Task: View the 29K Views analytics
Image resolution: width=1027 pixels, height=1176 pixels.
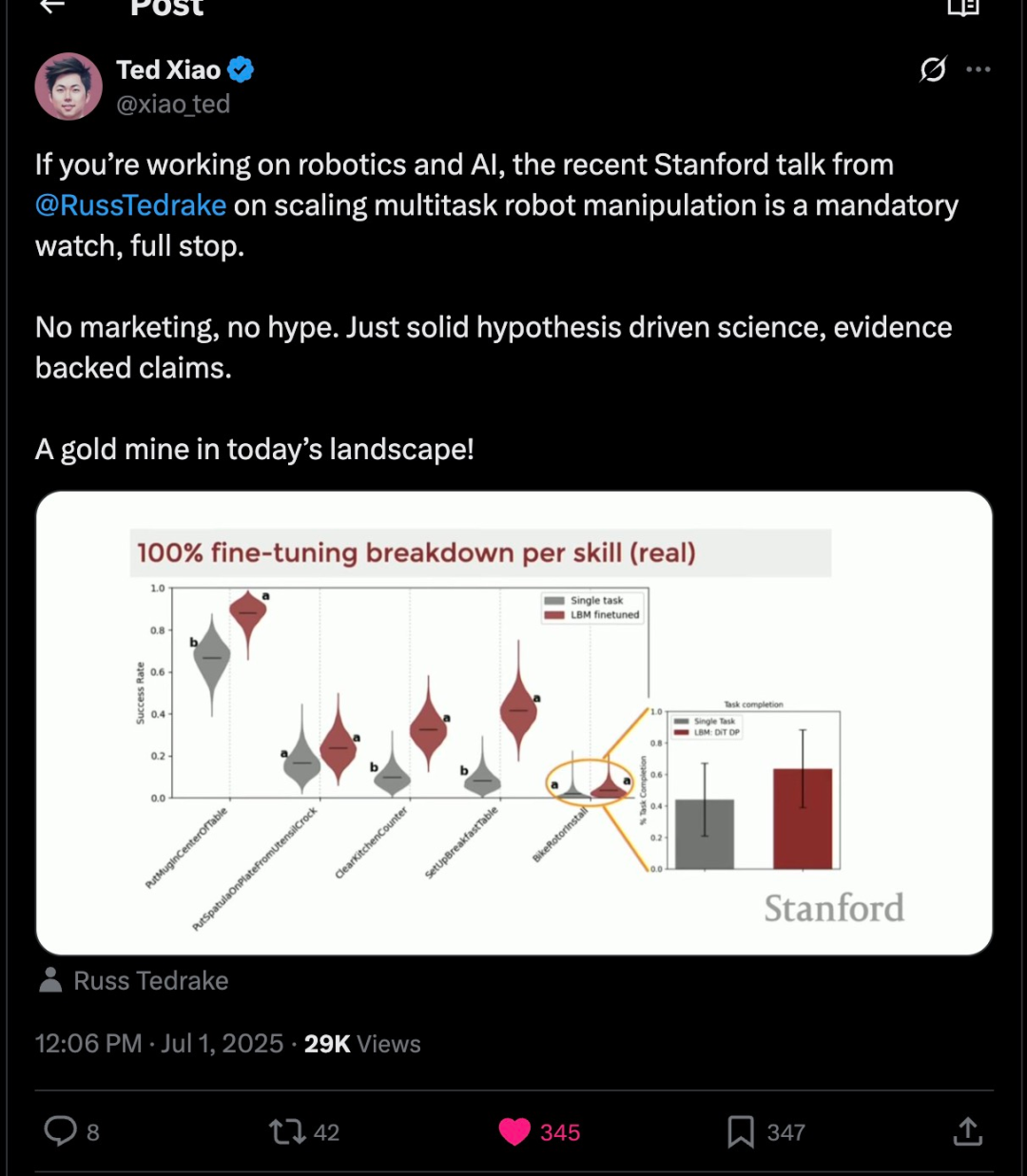Action: [362, 1044]
